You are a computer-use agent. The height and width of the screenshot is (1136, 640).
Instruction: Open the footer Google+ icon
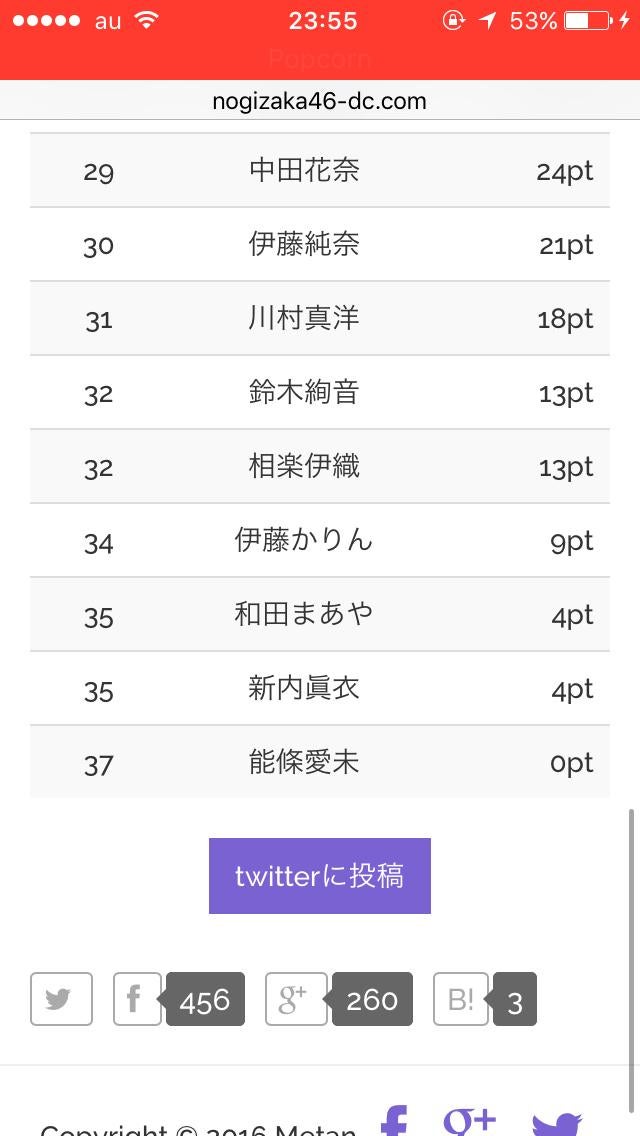tap(470, 1122)
